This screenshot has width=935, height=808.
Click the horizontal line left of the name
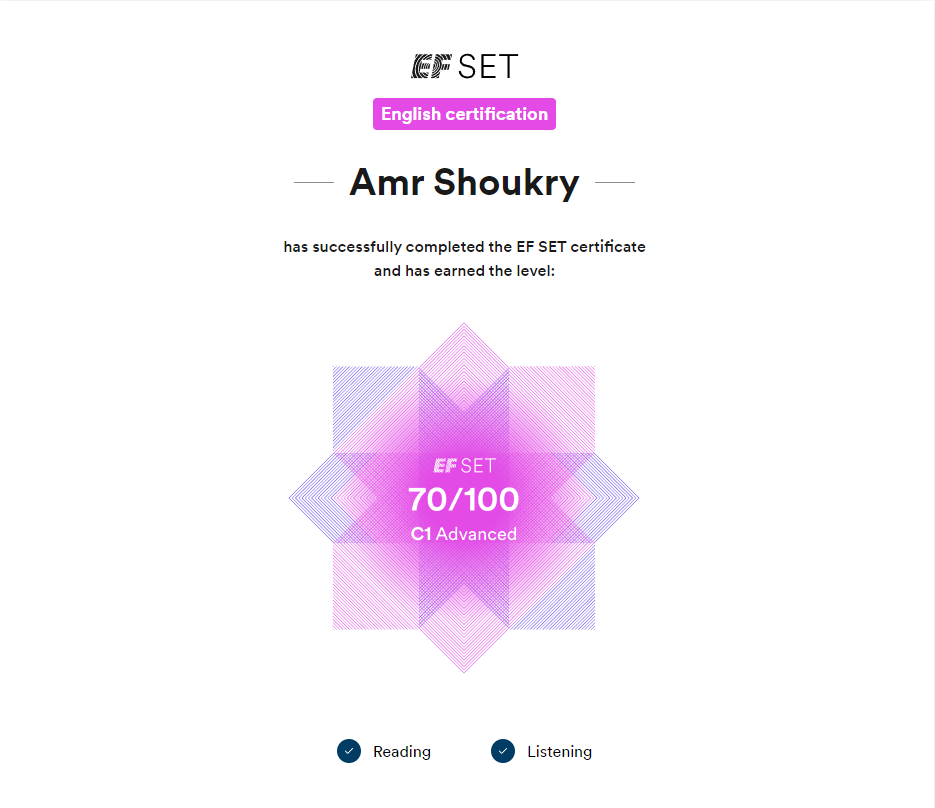314,183
